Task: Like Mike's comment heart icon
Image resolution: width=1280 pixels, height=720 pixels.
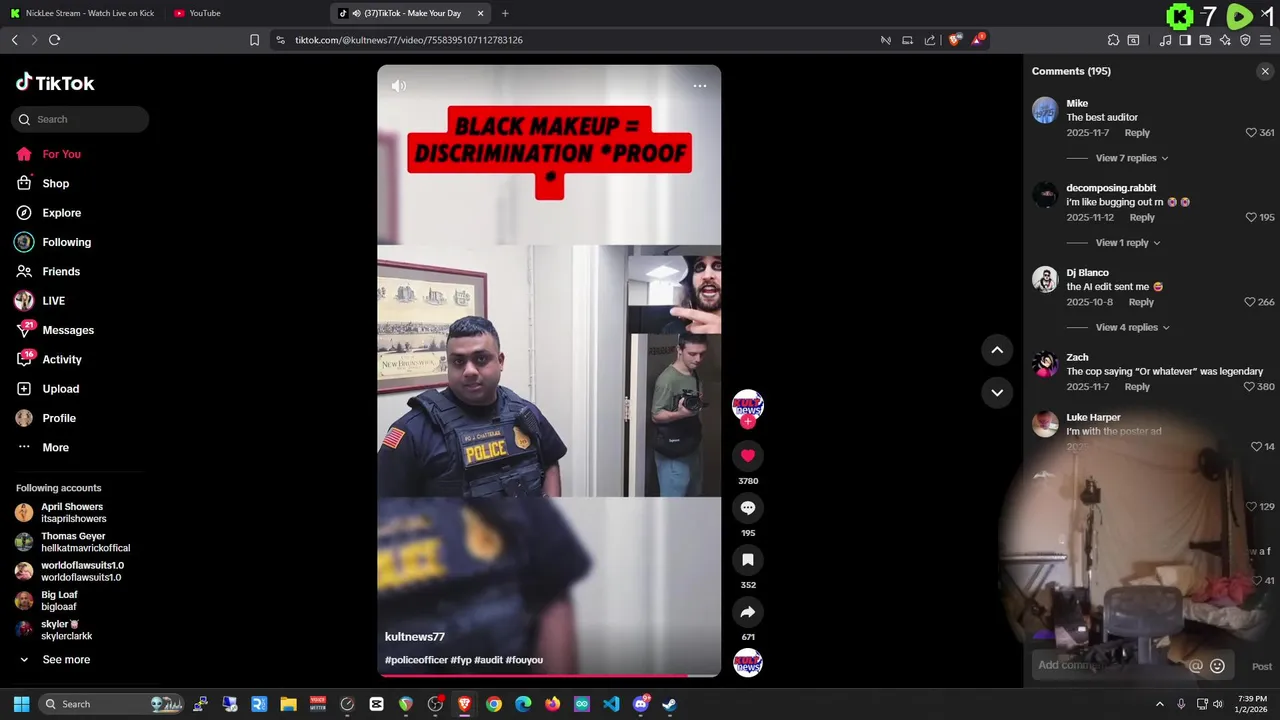Action: tap(1251, 133)
